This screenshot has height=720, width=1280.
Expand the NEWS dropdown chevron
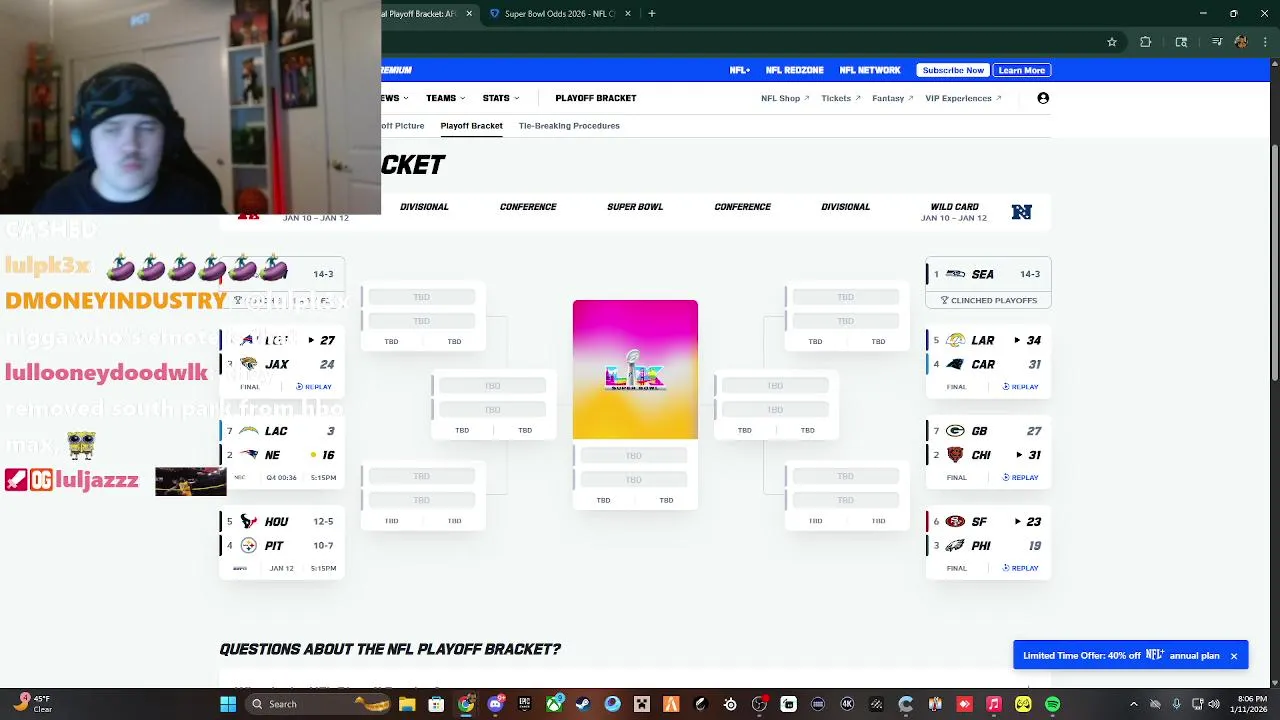click(407, 98)
